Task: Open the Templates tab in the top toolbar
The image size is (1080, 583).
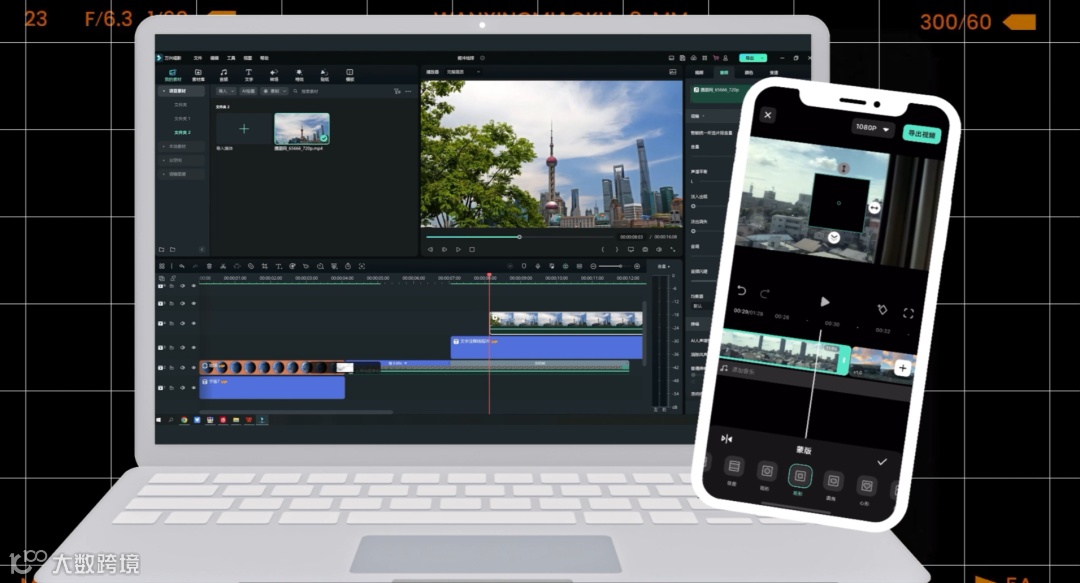Action: pyautogui.click(x=350, y=74)
